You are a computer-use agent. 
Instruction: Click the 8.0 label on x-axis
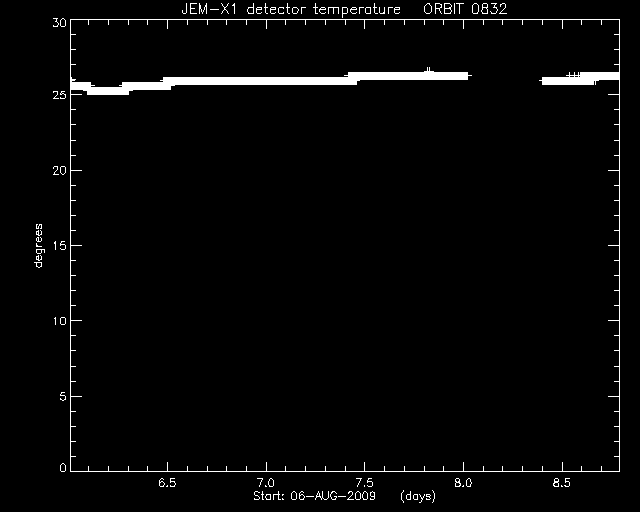coord(463,483)
